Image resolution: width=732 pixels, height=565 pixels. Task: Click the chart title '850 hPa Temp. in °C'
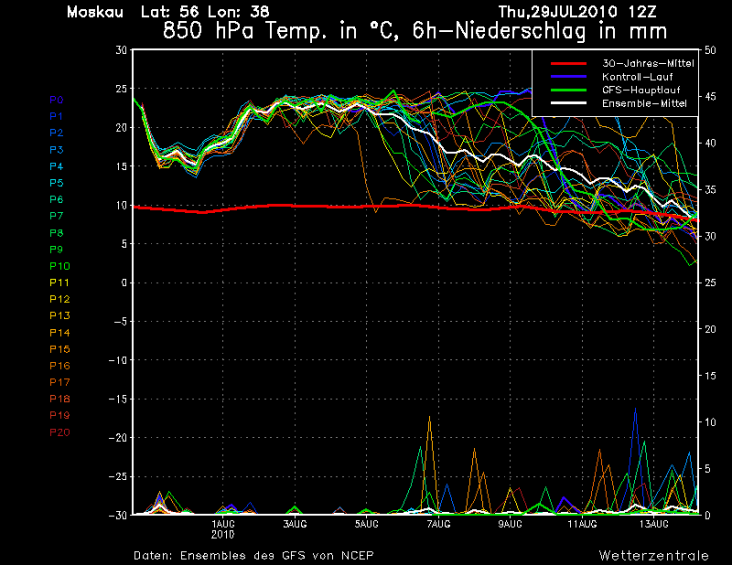click(280, 31)
